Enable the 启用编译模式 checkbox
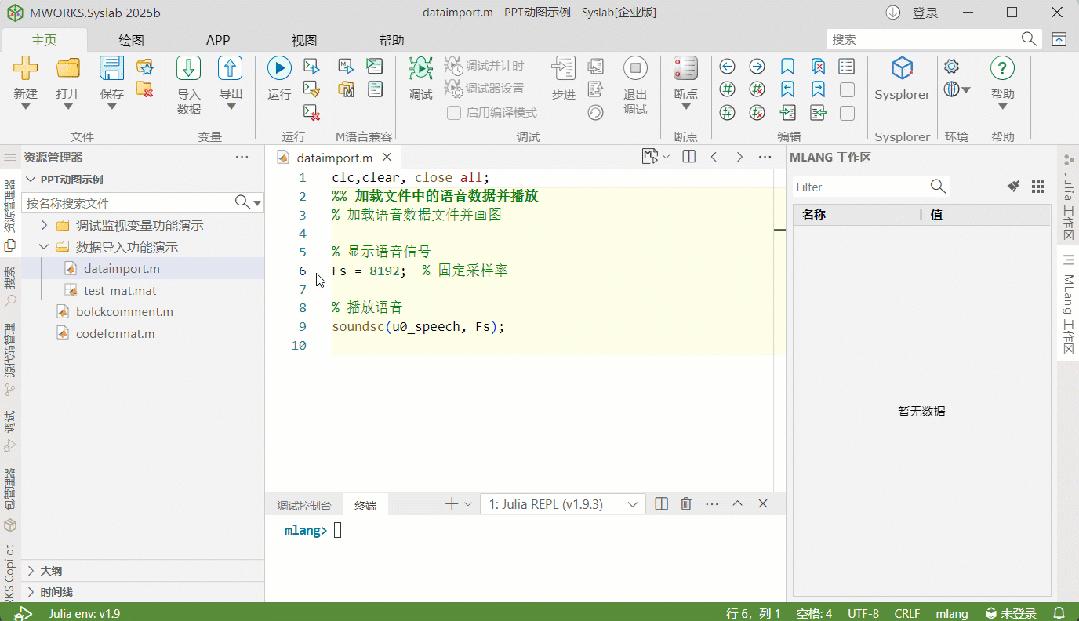The width and height of the screenshot is (1079, 621). point(454,112)
